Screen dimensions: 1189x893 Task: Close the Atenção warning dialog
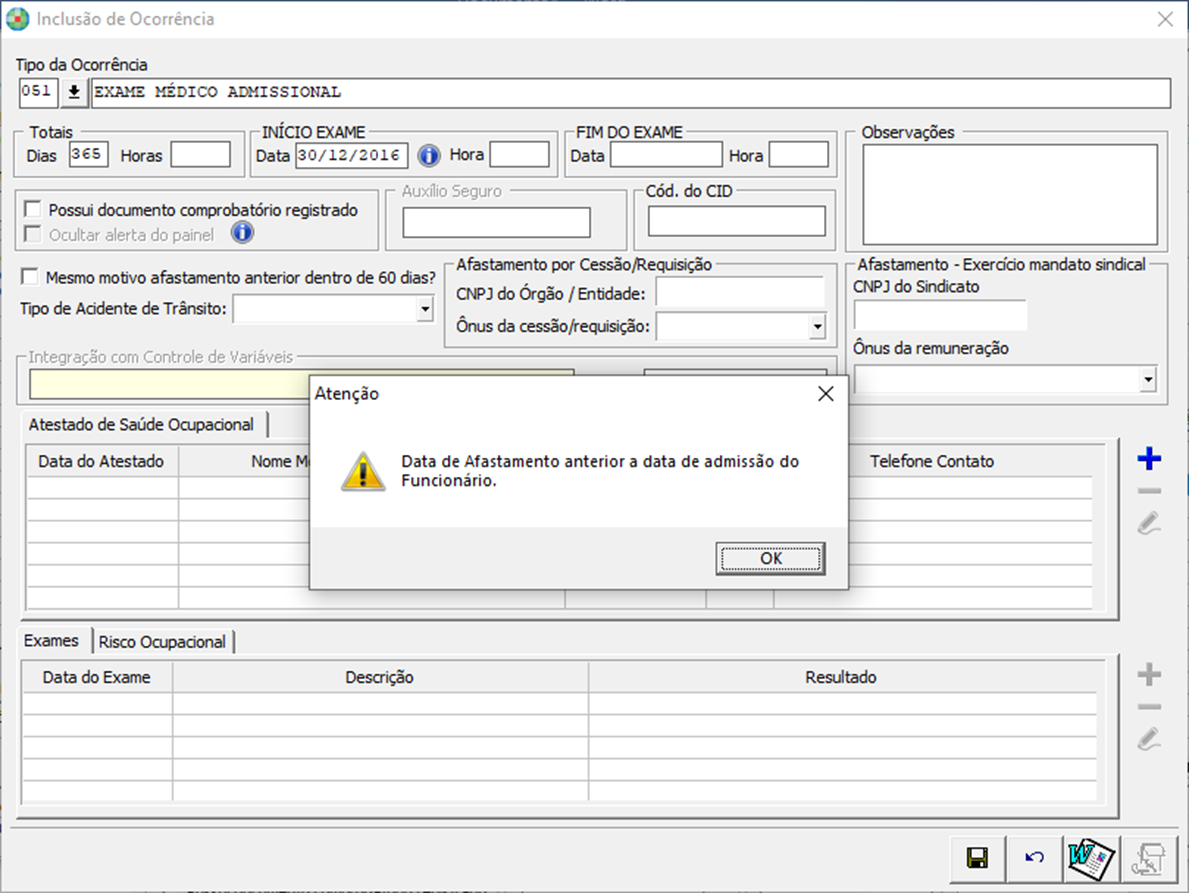(x=826, y=393)
